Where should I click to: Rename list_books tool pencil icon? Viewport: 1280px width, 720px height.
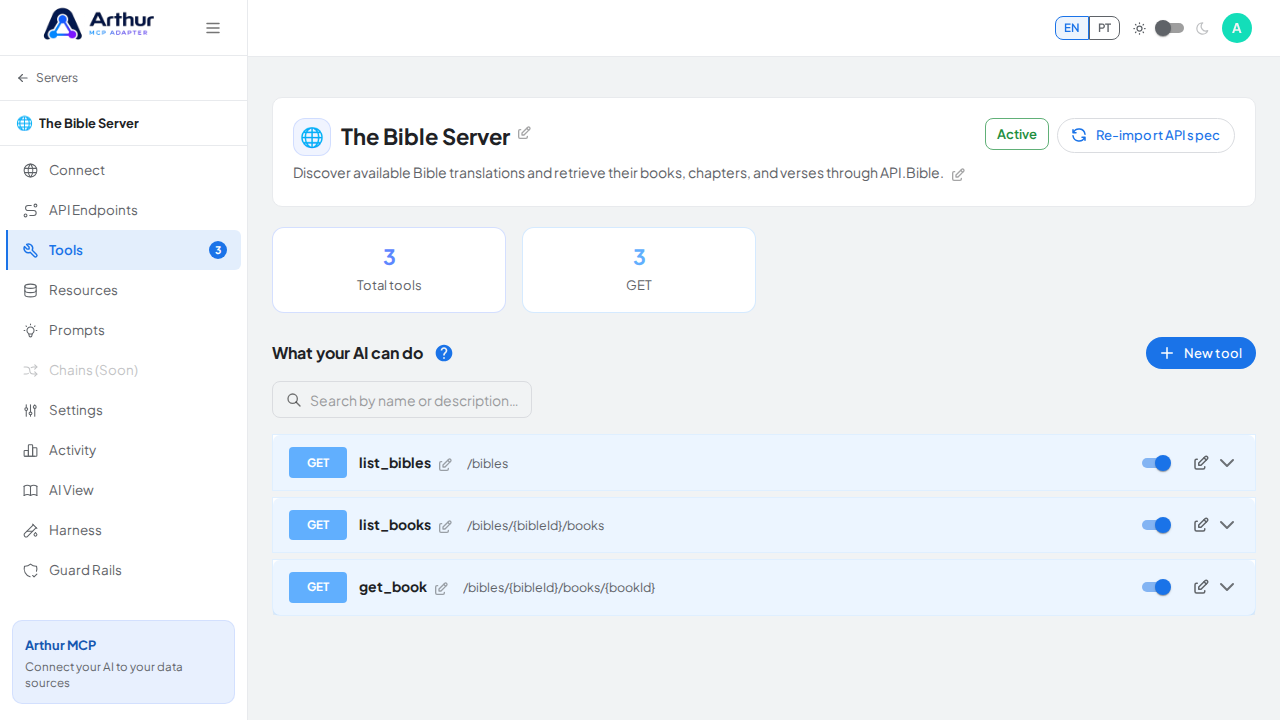[x=445, y=526]
